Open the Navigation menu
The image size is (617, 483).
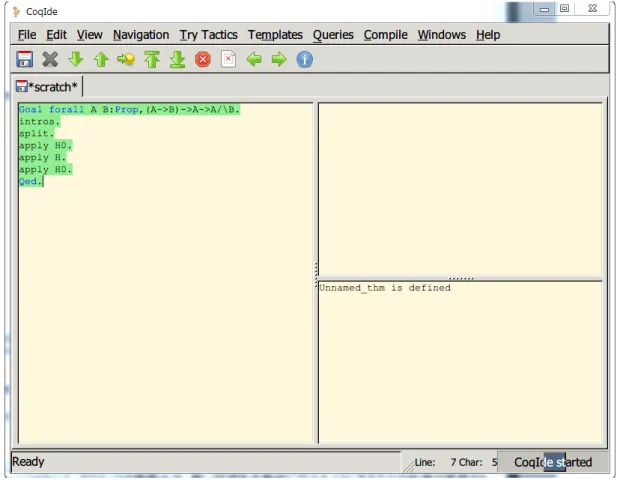point(141,35)
